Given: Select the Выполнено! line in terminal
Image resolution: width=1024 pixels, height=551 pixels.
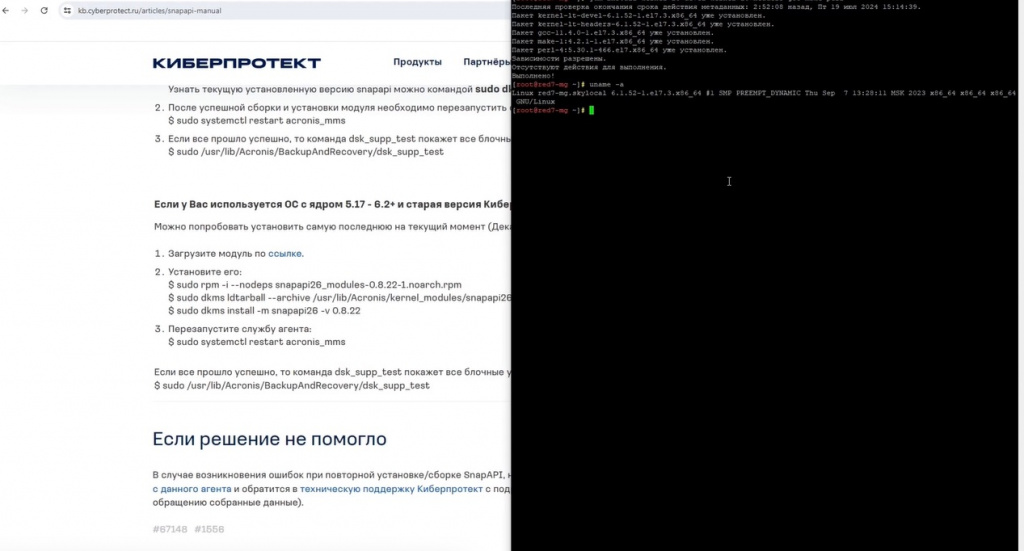Looking at the screenshot, I should coord(533,76).
